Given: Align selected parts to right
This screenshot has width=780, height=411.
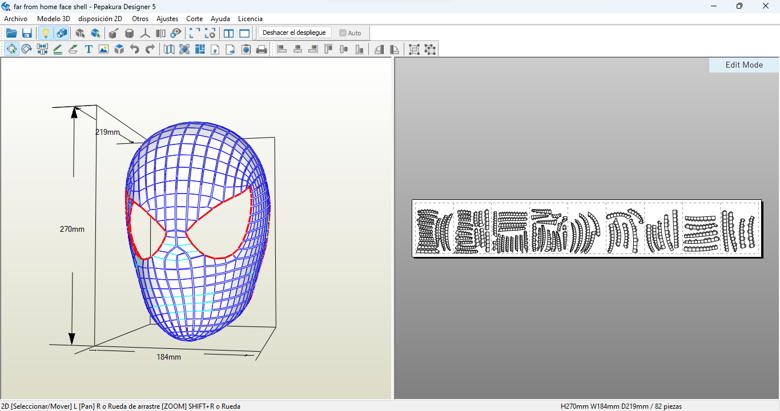Looking at the screenshot, I should (x=313, y=49).
